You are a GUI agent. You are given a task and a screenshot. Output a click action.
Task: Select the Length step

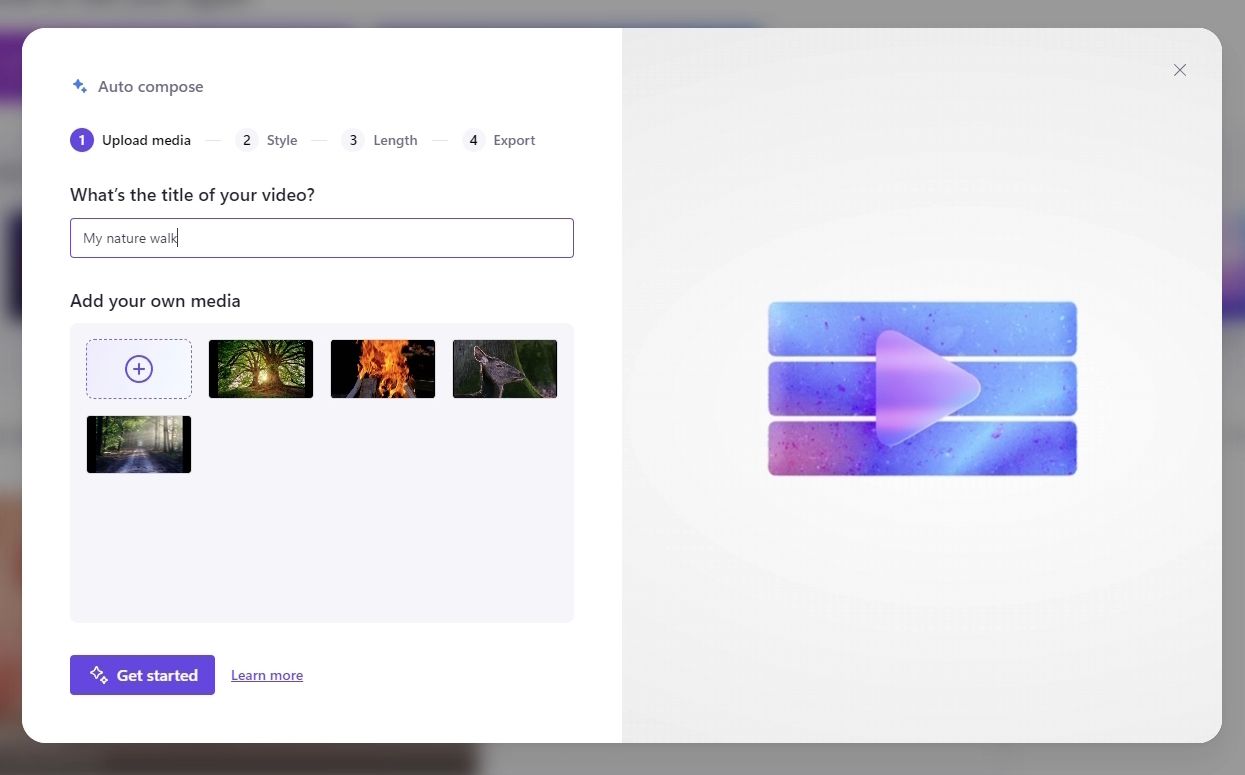[395, 140]
